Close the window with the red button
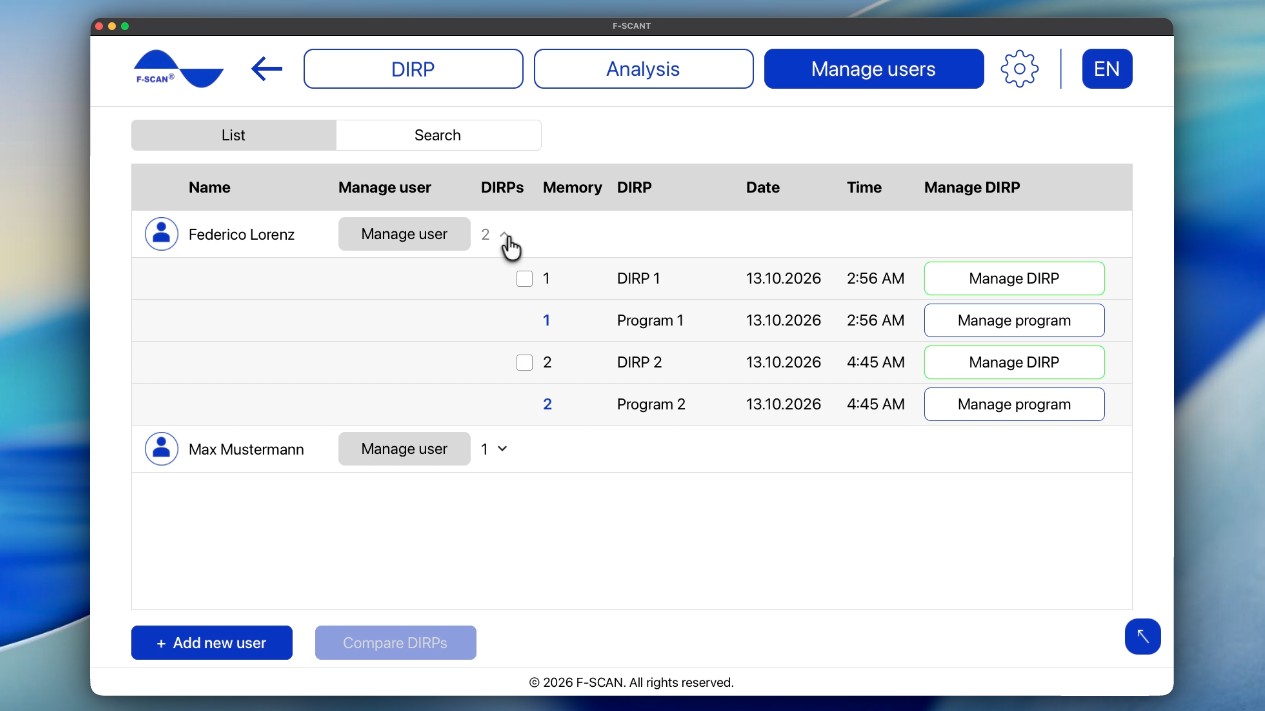 point(99,26)
